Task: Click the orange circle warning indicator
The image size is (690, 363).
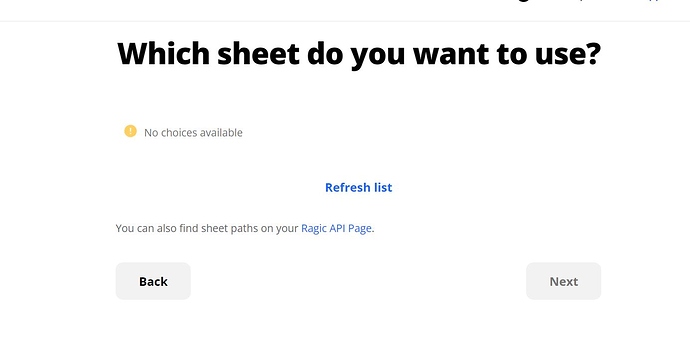Action: pyautogui.click(x=130, y=131)
